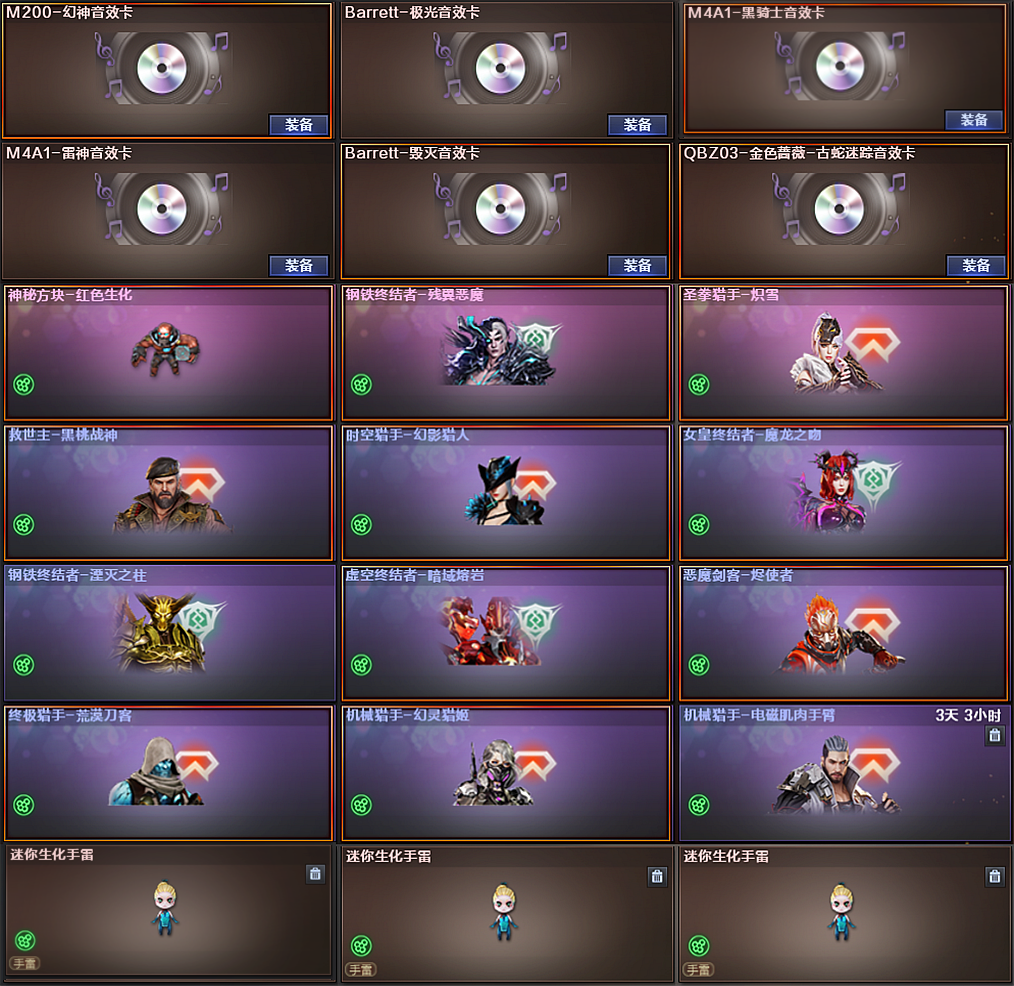
Task: Select the 终极猎手-荒漠刀客 character card
Action: pos(168,773)
